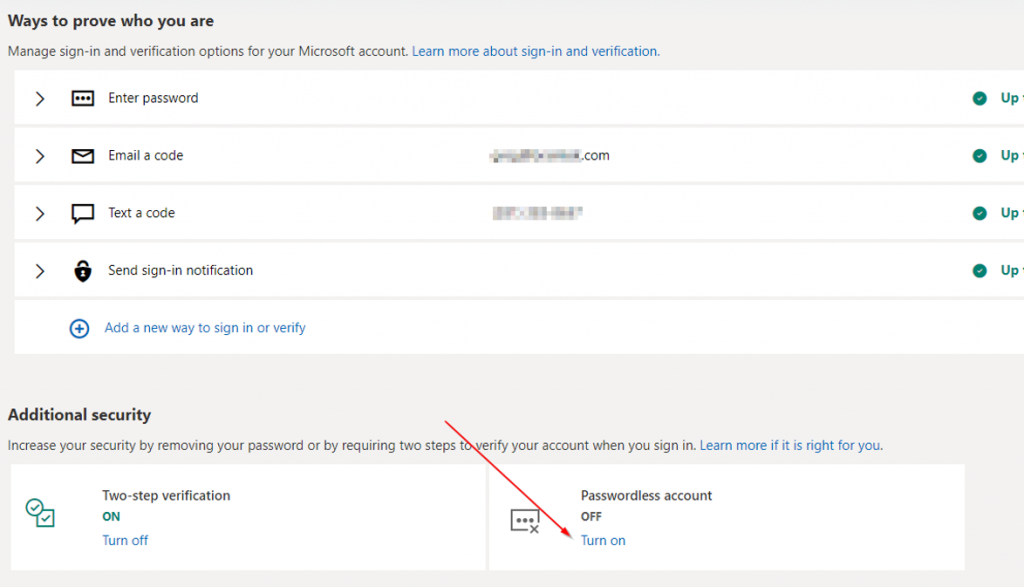Click the Two-step verification title

pyautogui.click(x=167, y=496)
